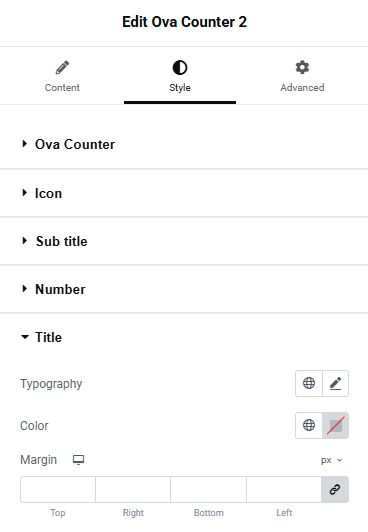Edit Typography with the pencil icon
Image resolution: width=368 pixels, height=532 pixels.
click(x=335, y=383)
